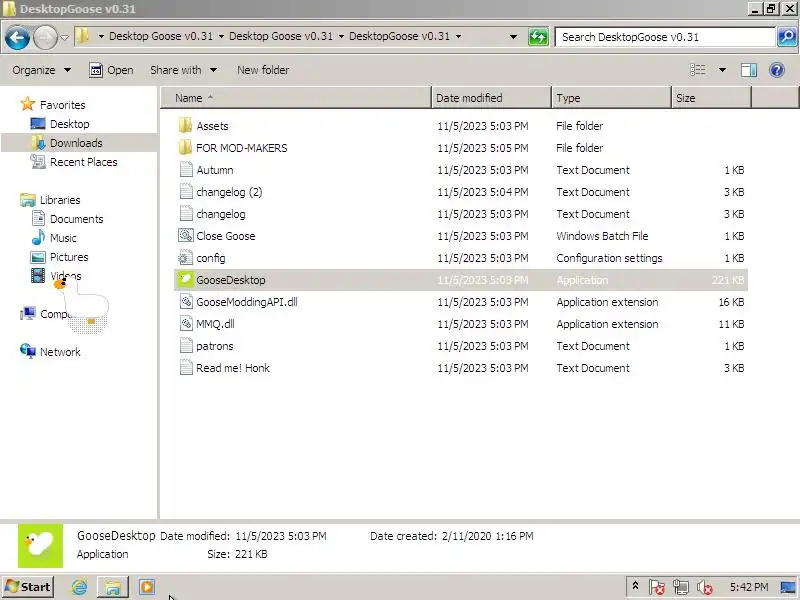The height and width of the screenshot is (600, 800).
Task: Open the Pictures library
Action: pyautogui.click(x=69, y=257)
